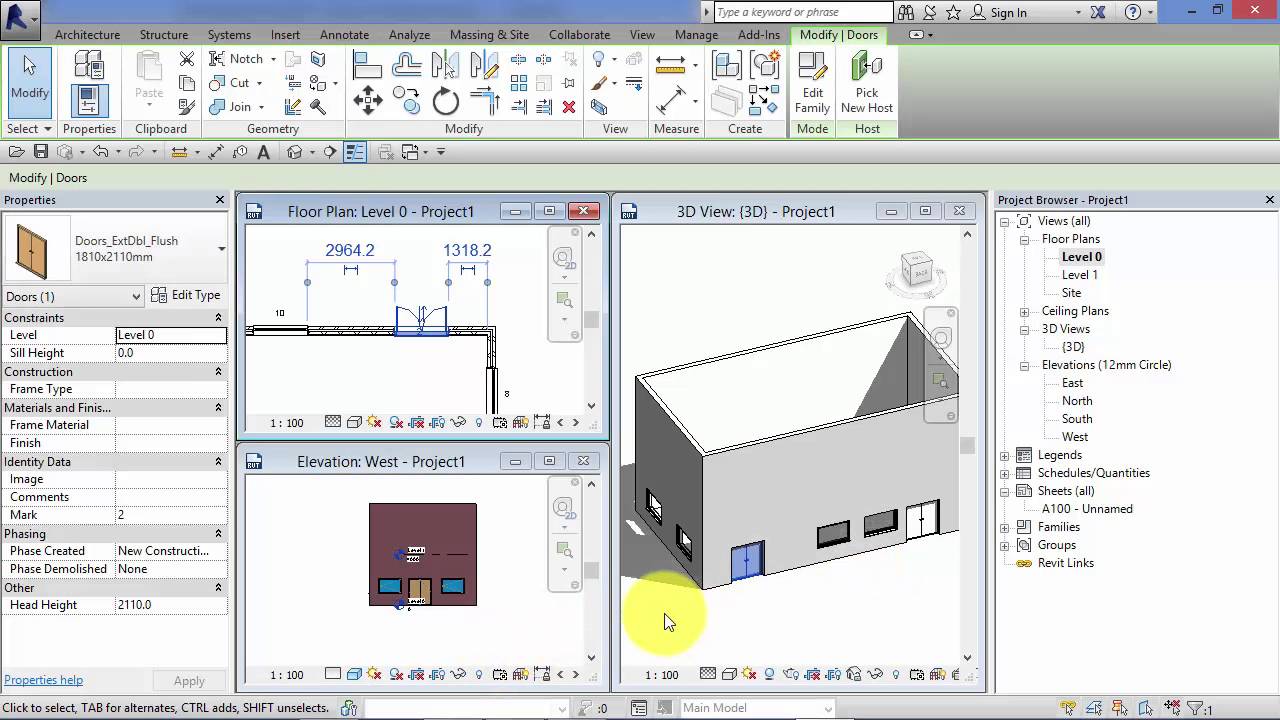Toggle Drag Elements on Selection in the status bar

pos(1172,709)
